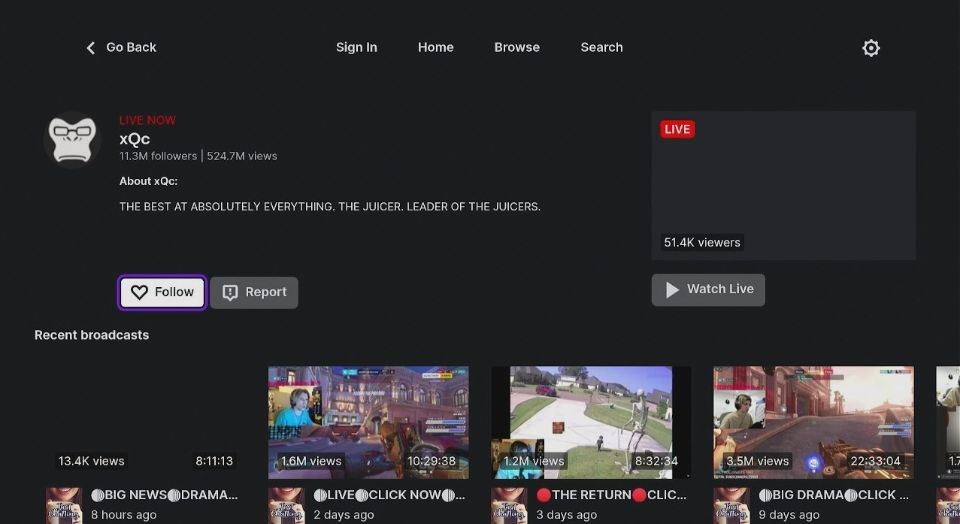Click the 8:11:13 duration label
Screen dimensions: 960x524
coord(214,461)
